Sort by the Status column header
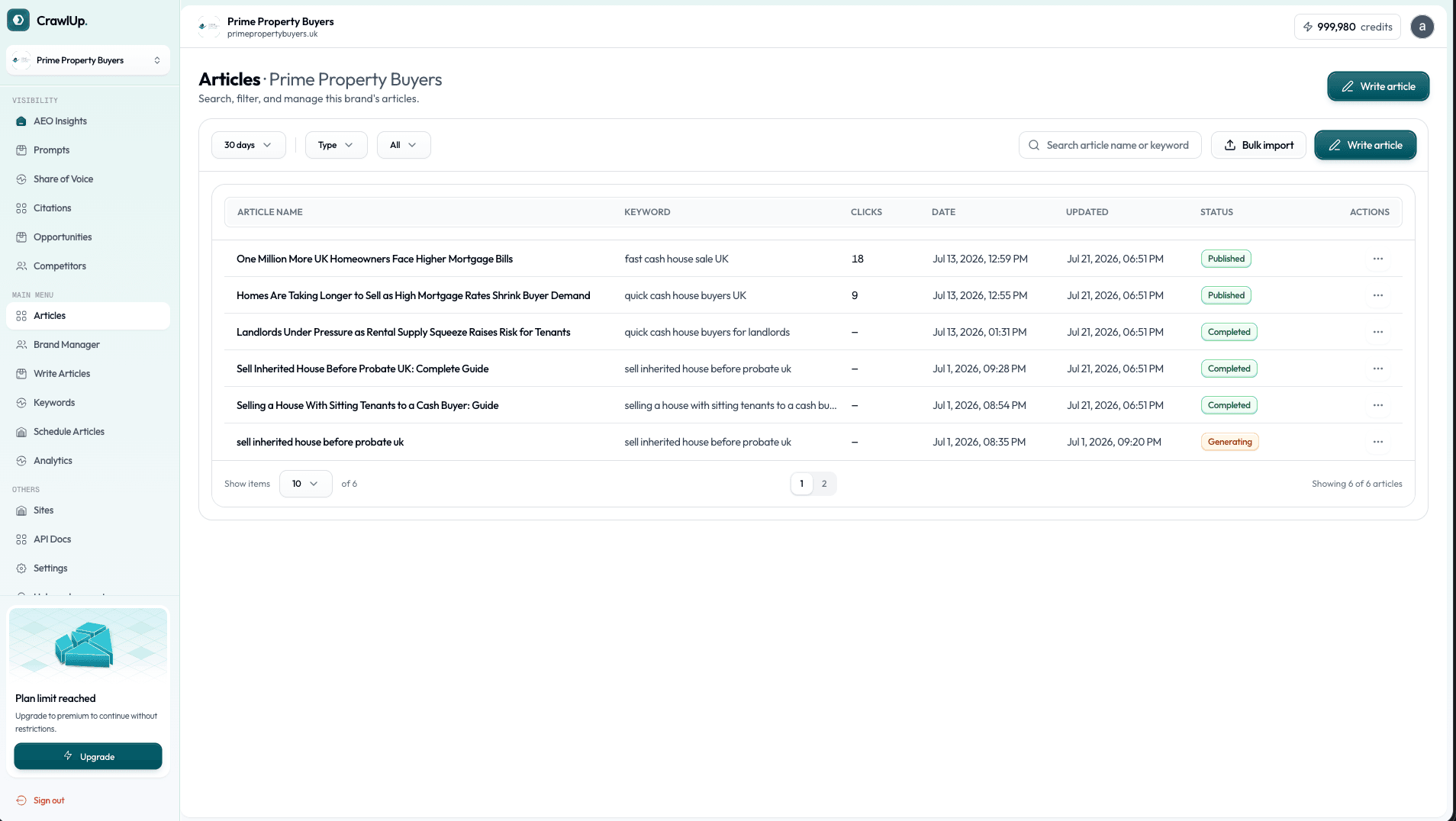1456x821 pixels. click(1216, 212)
